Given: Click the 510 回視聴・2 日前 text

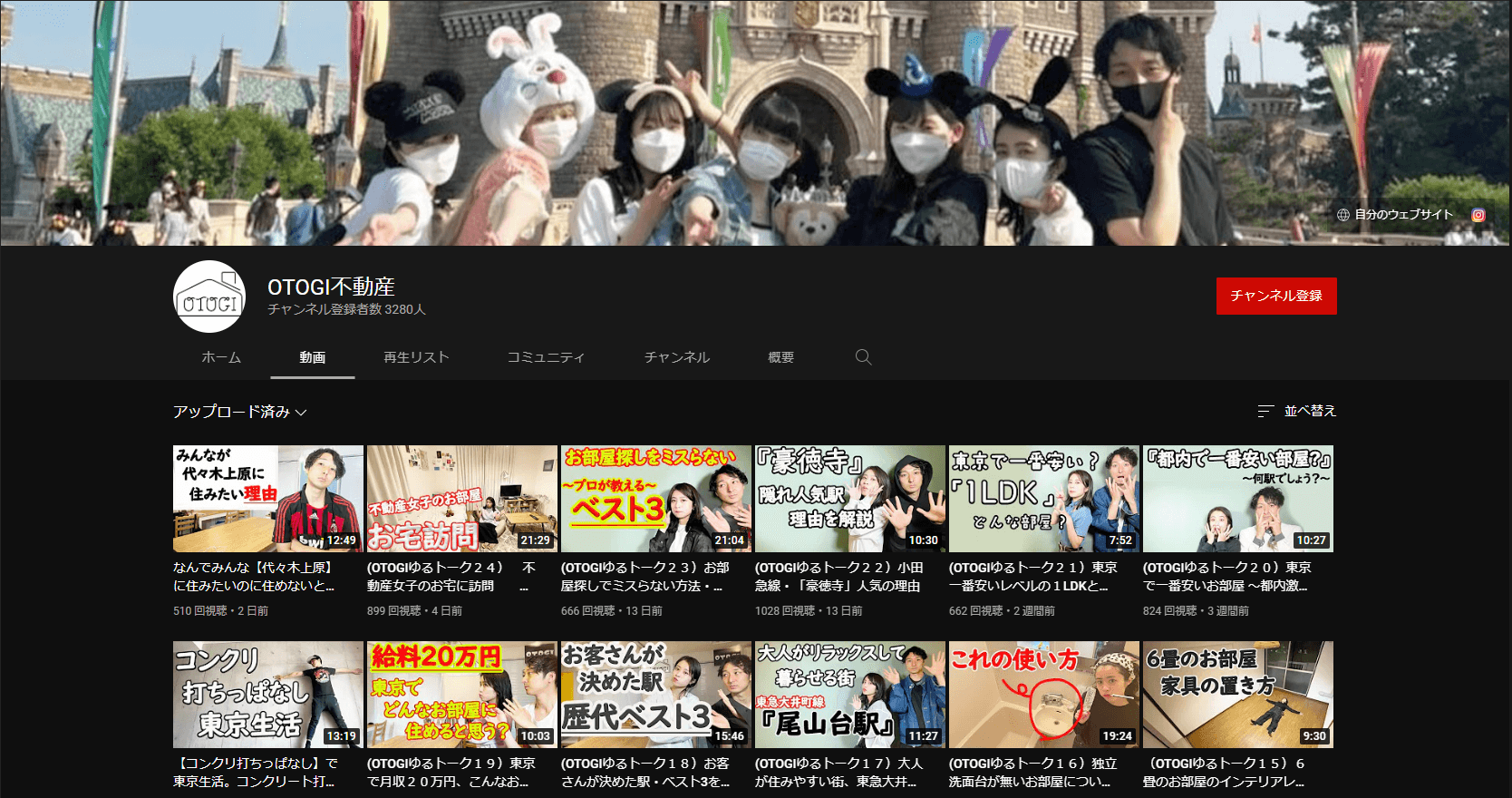Looking at the screenshot, I should pyautogui.click(x=220, y=611).
